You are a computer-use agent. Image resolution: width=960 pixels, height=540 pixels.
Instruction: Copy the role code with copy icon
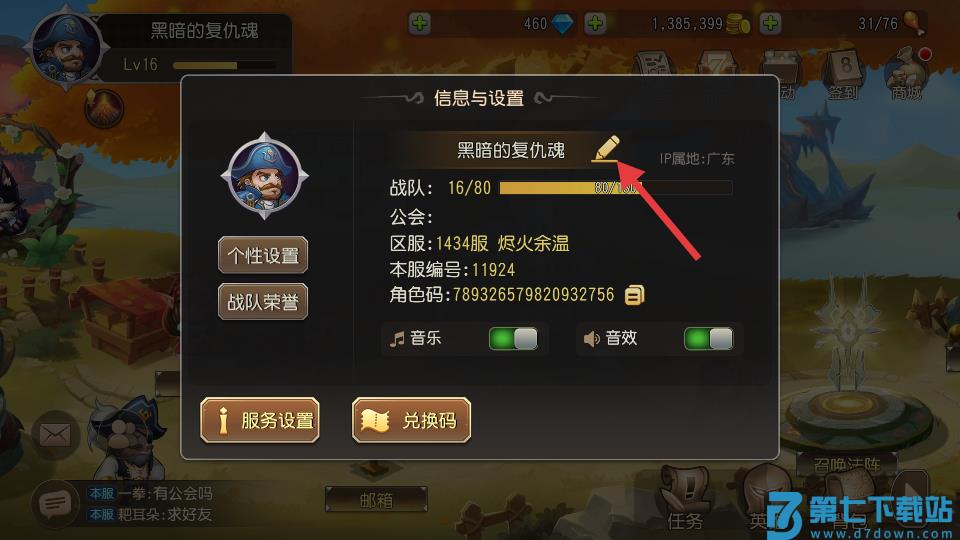[634, 295]
